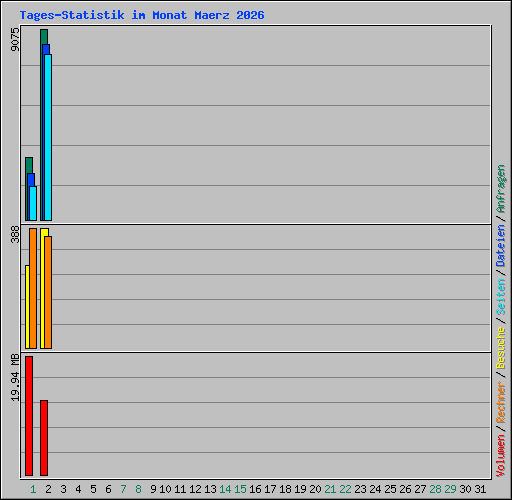Click the chart title 'Tages-Statistik im Monat Maerz 2026'

[x=142, y=15]
